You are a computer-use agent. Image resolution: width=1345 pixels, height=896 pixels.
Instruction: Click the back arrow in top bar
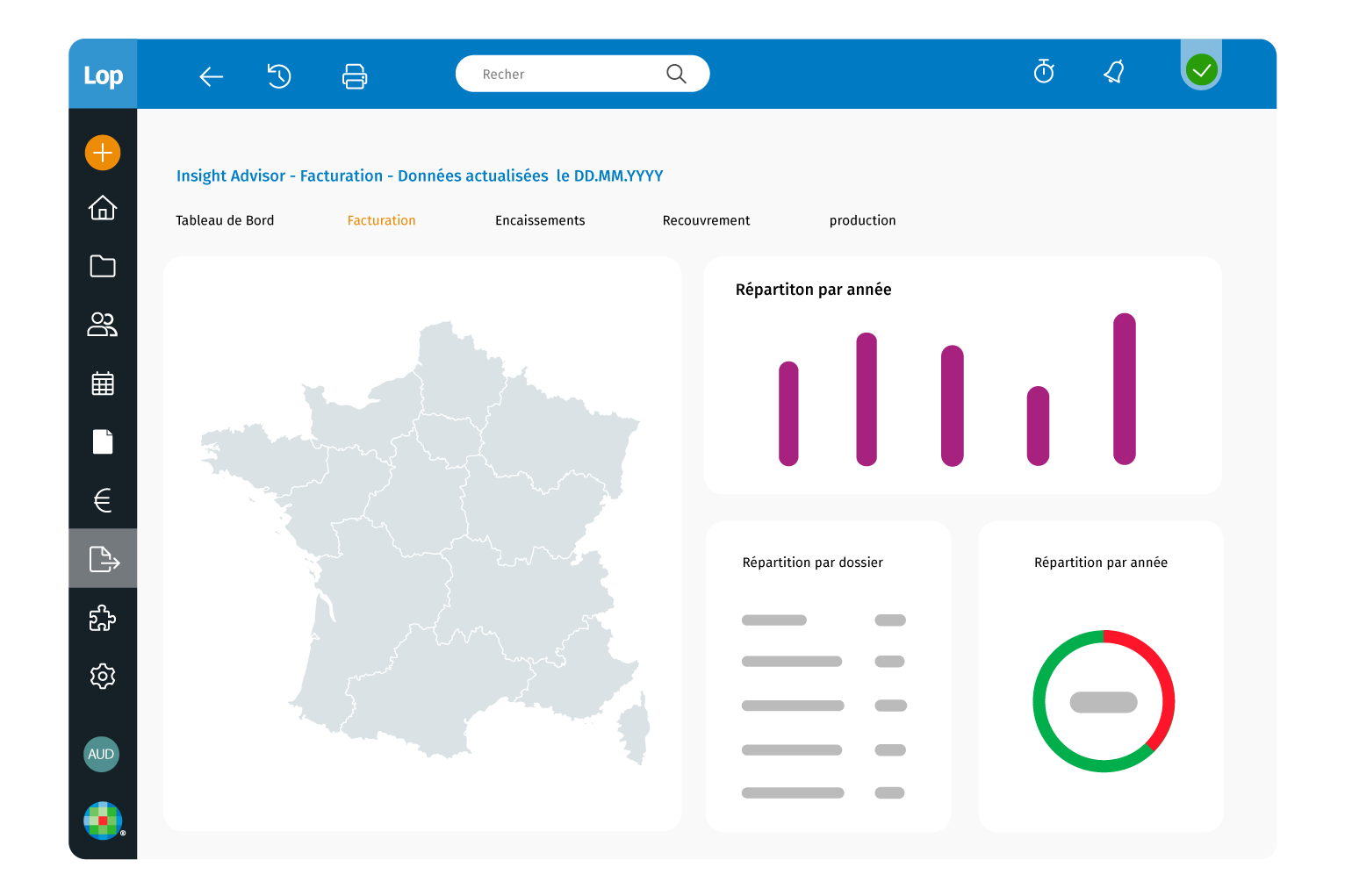[x=211, y=77]
